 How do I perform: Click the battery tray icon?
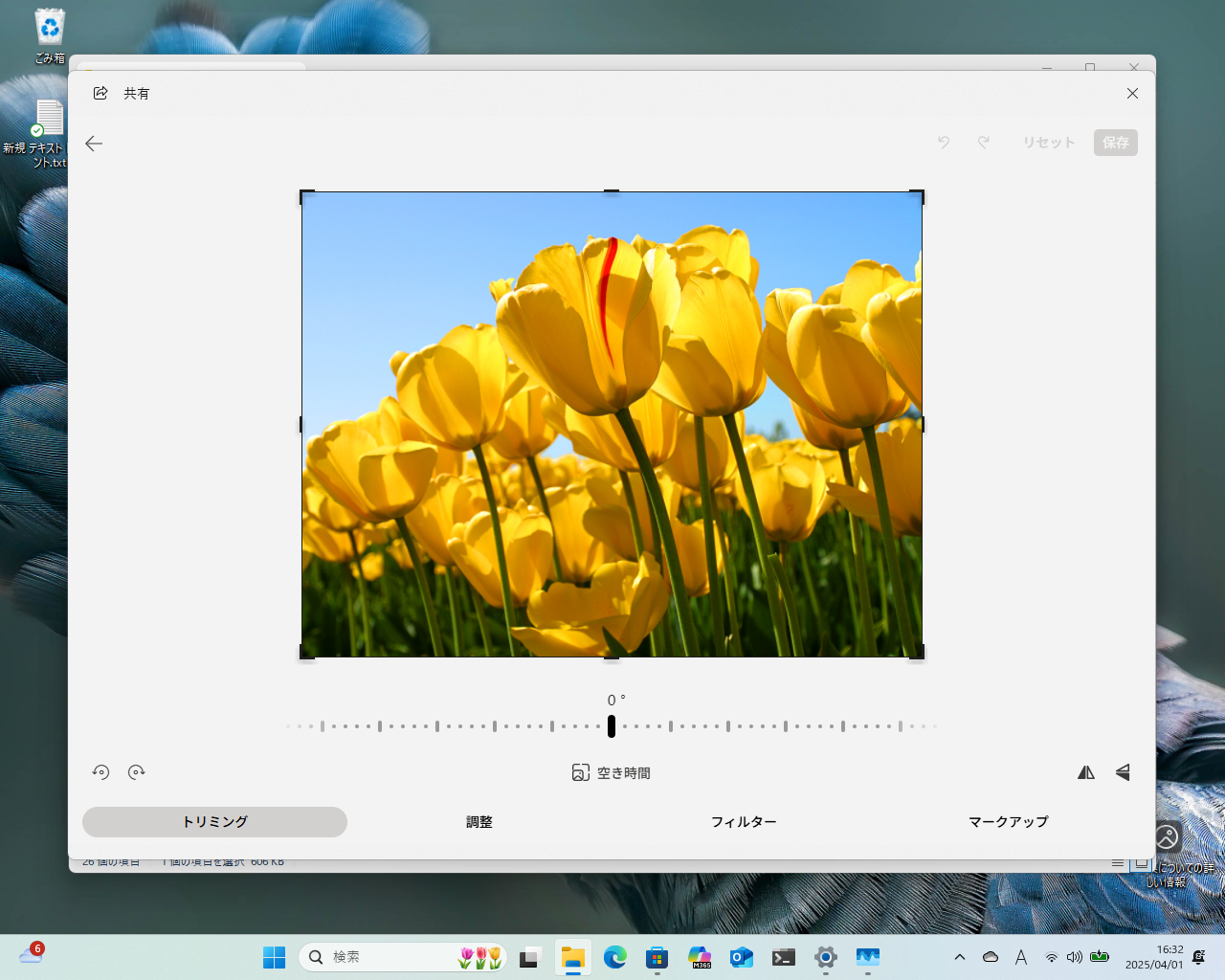[1100, 957]
